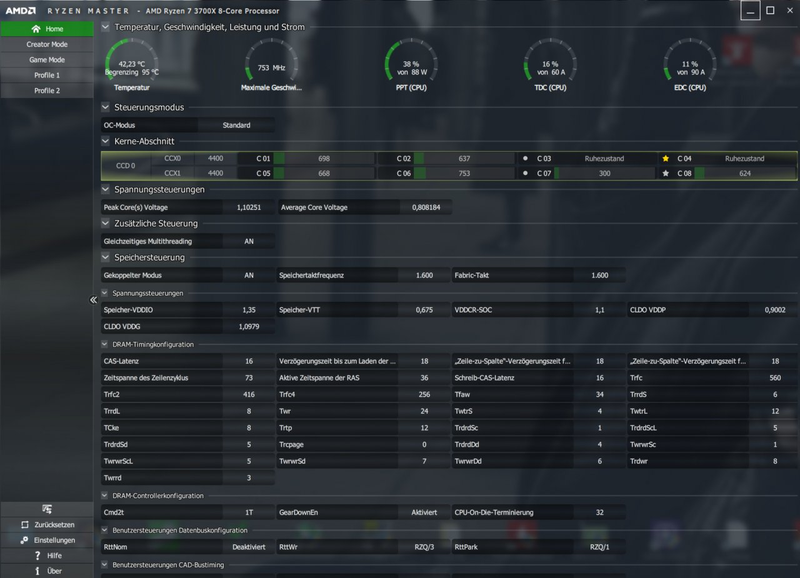Minimize the Ryzen Master window
800x578 pixels.
point(750,11)
